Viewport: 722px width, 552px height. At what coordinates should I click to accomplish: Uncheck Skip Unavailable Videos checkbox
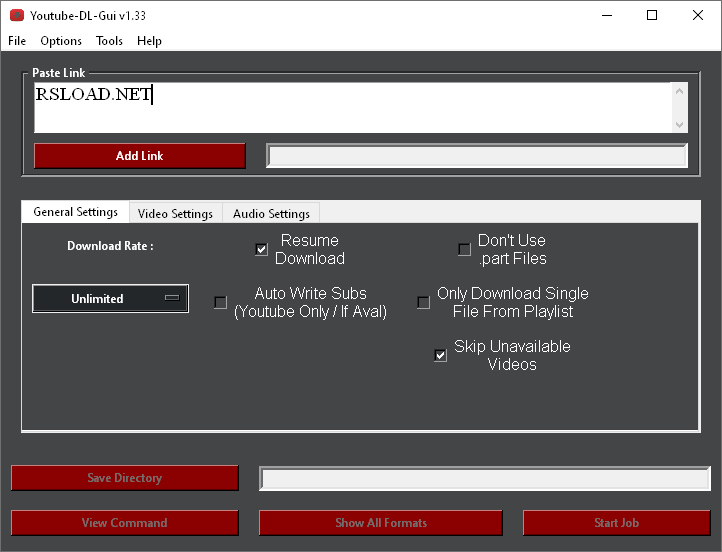pos(441,355)
